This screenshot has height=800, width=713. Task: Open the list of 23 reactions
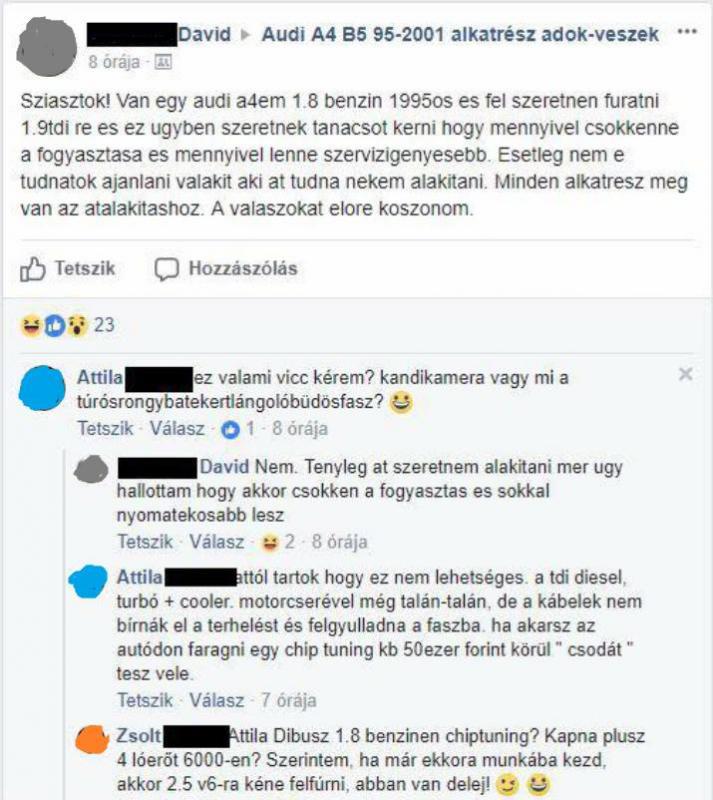coord(104,325)
